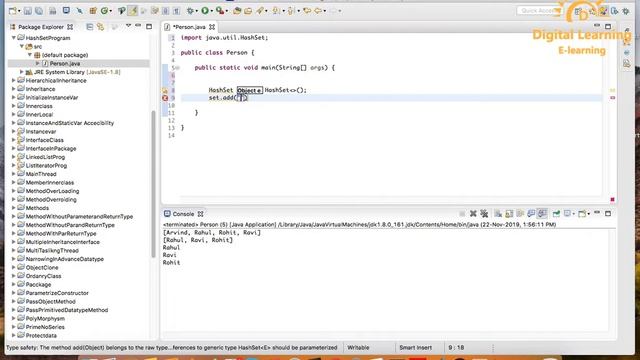This screenshot has height=360, width=640.
Task: Select the PolyMorphysm project
Action: (x=45, y=318)
